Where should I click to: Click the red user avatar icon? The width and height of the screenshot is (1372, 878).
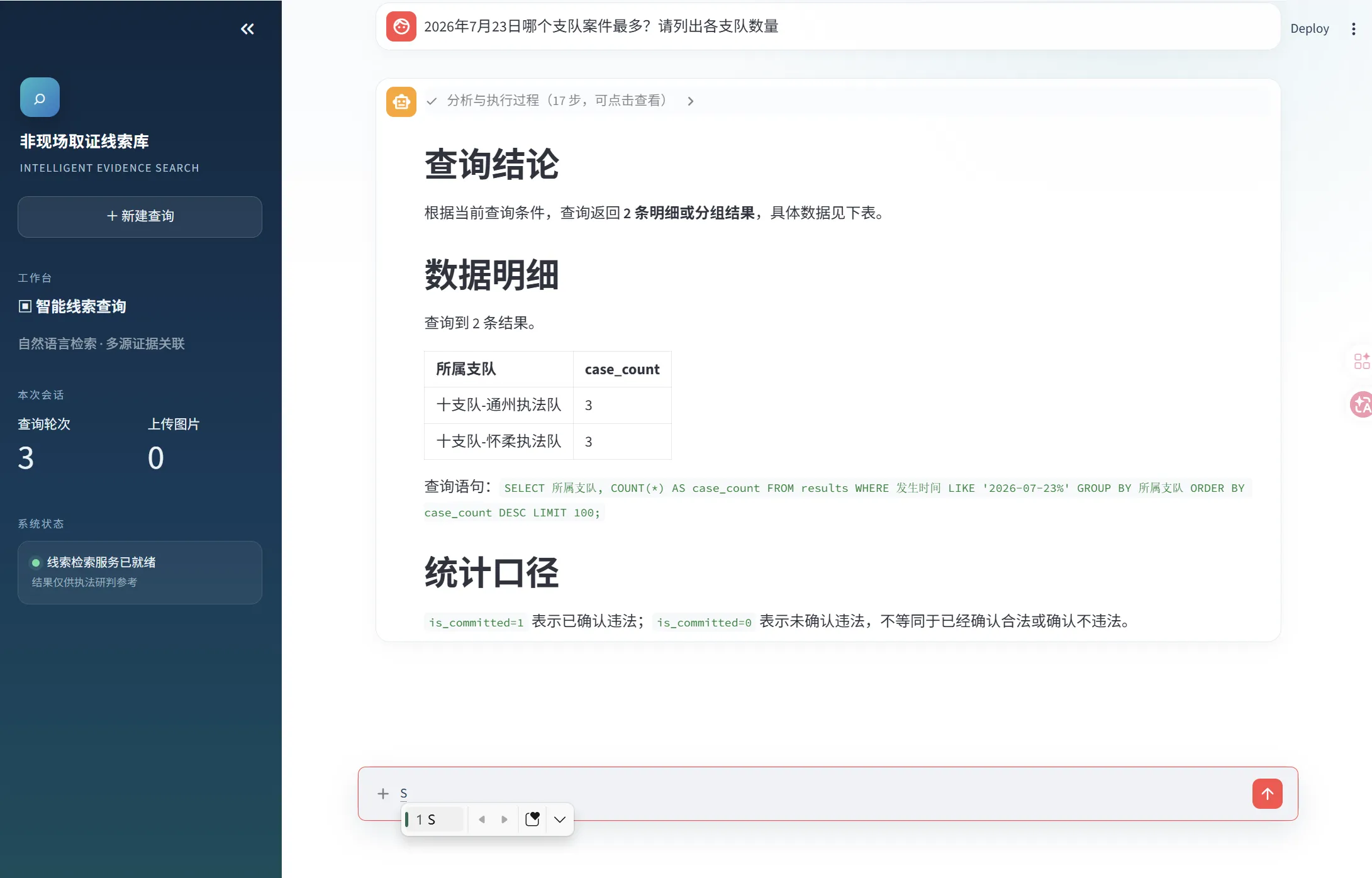tap(401, 26)
